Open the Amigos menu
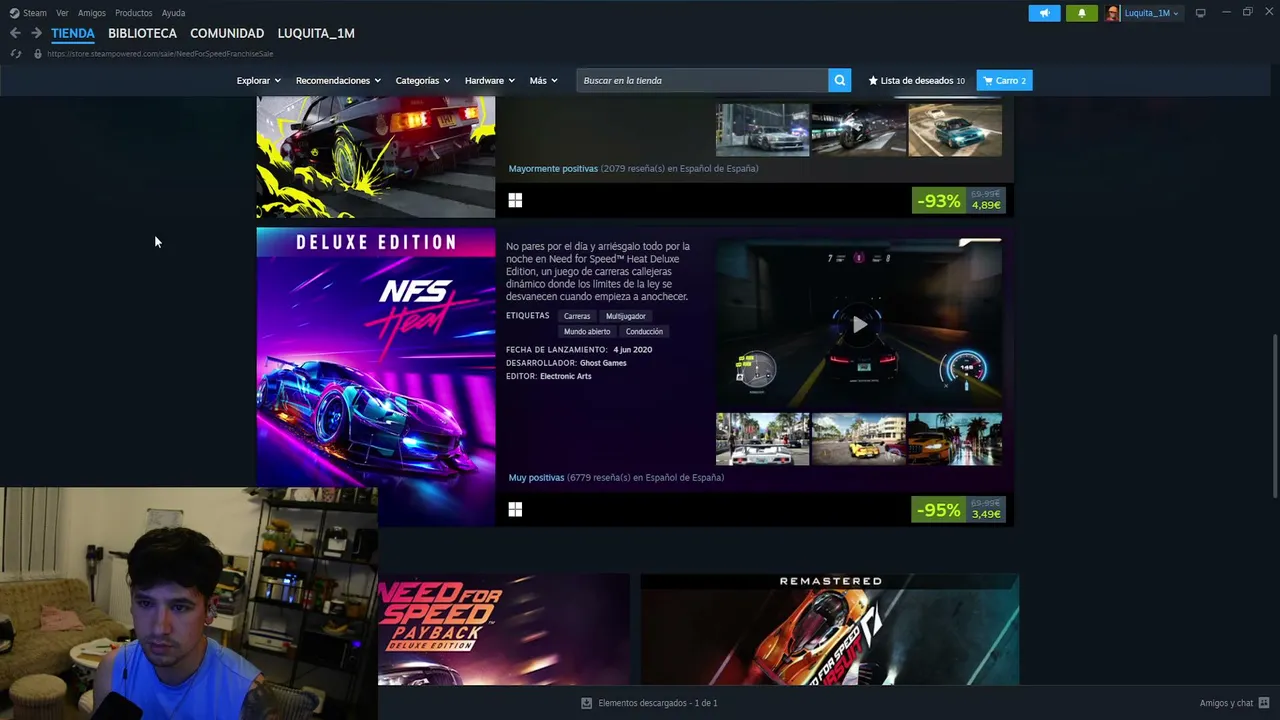Image resolution: width=1280 pixels, height=720 pixels. [x=92, y=13]
